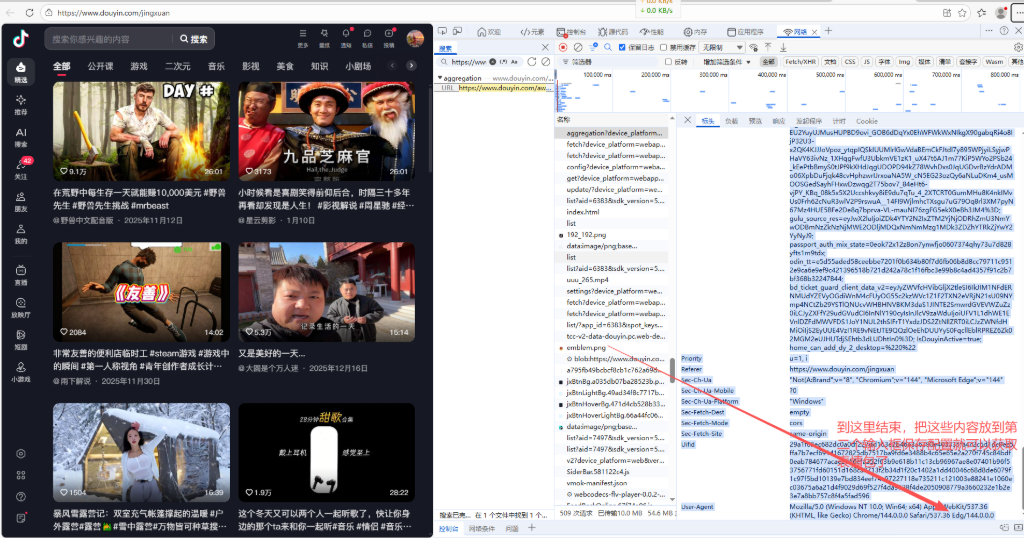Open 关注 (following) with 42 badge

coord(21,169)
